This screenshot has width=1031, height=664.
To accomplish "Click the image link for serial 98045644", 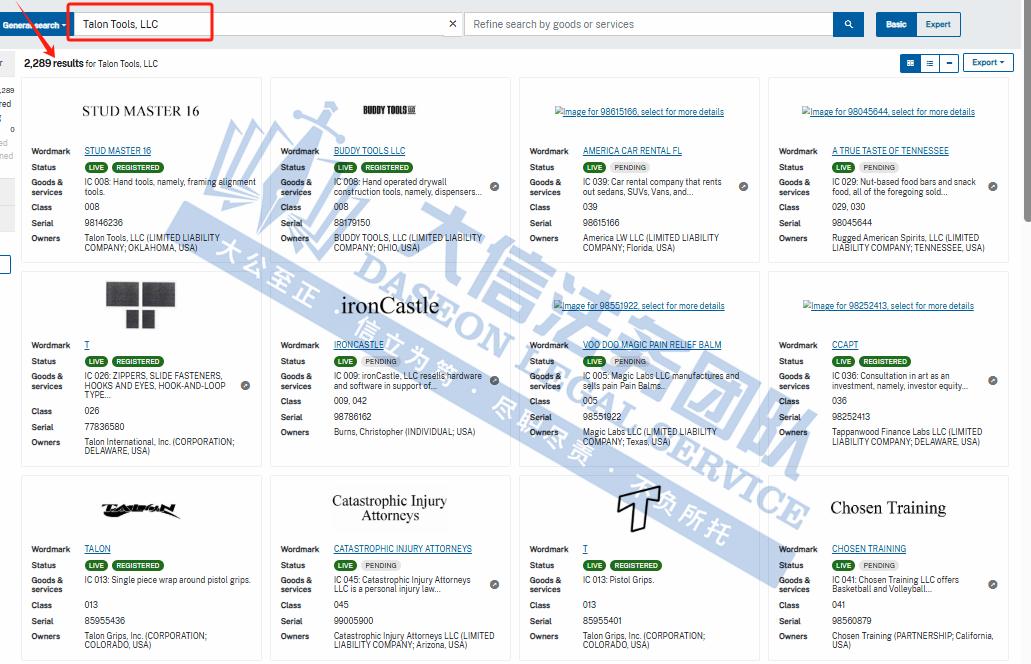I will (888, 112).
